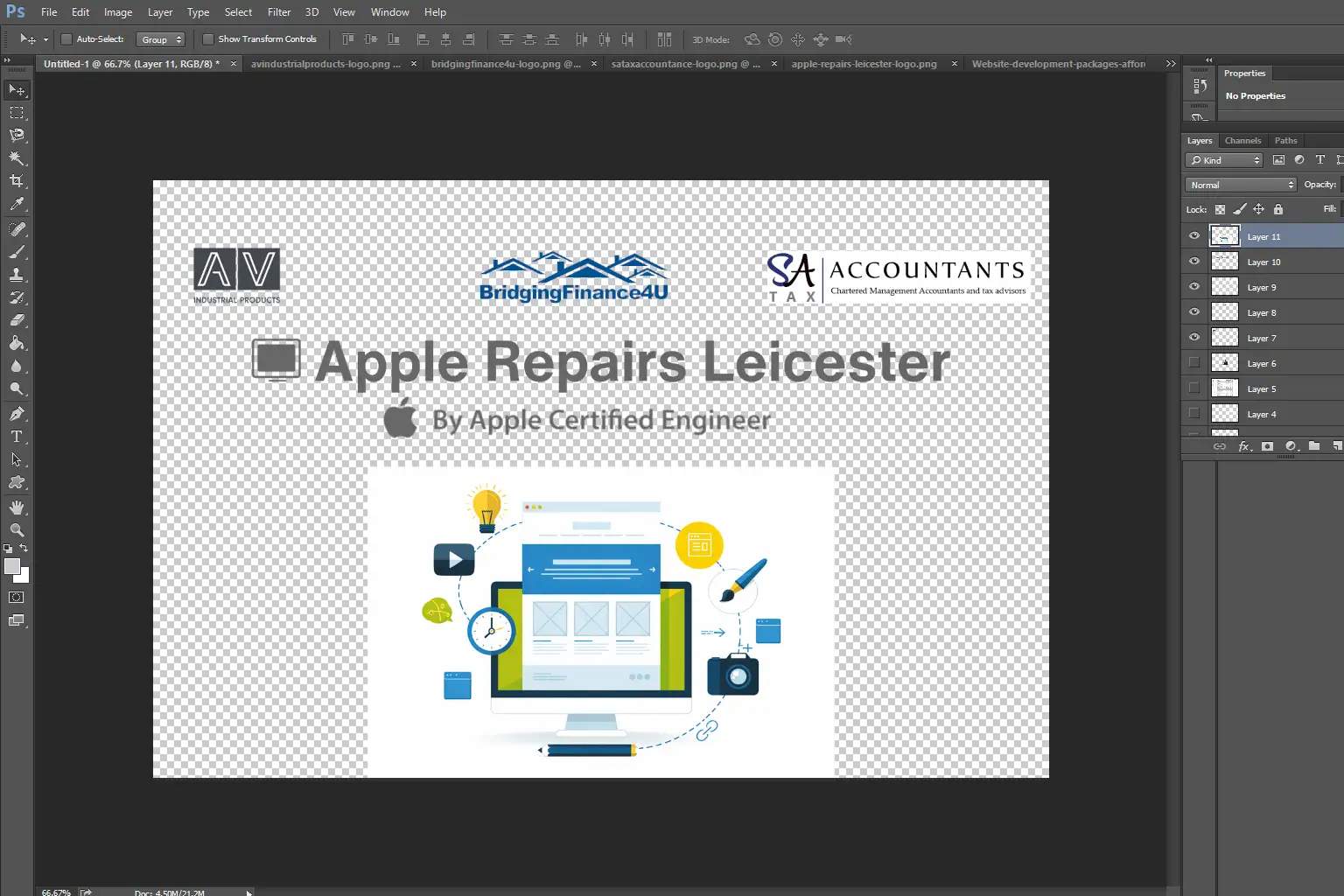Select the Lasso tool

point(17,136)
